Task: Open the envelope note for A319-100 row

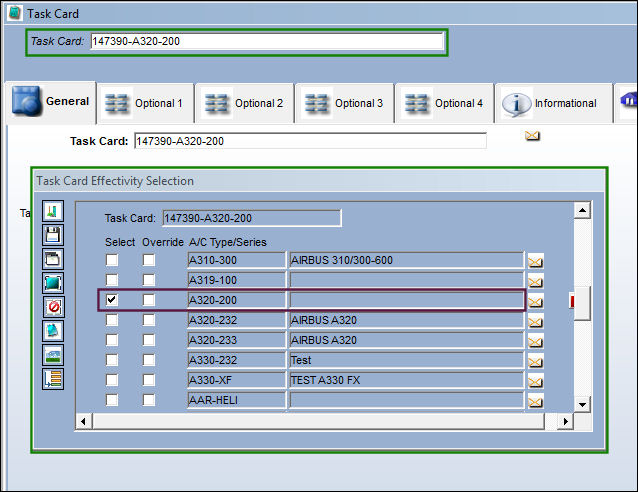Action: (535, 281)
